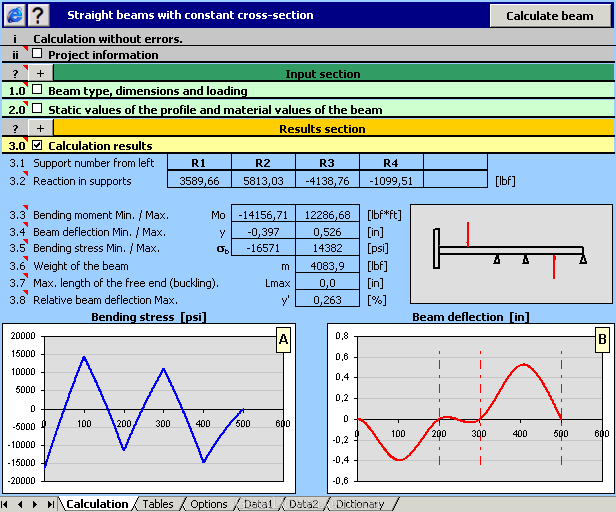The height and width of the screenshot is (512, 616).
Task: Expand Input section with plus button
Action: tap(40, 73)
